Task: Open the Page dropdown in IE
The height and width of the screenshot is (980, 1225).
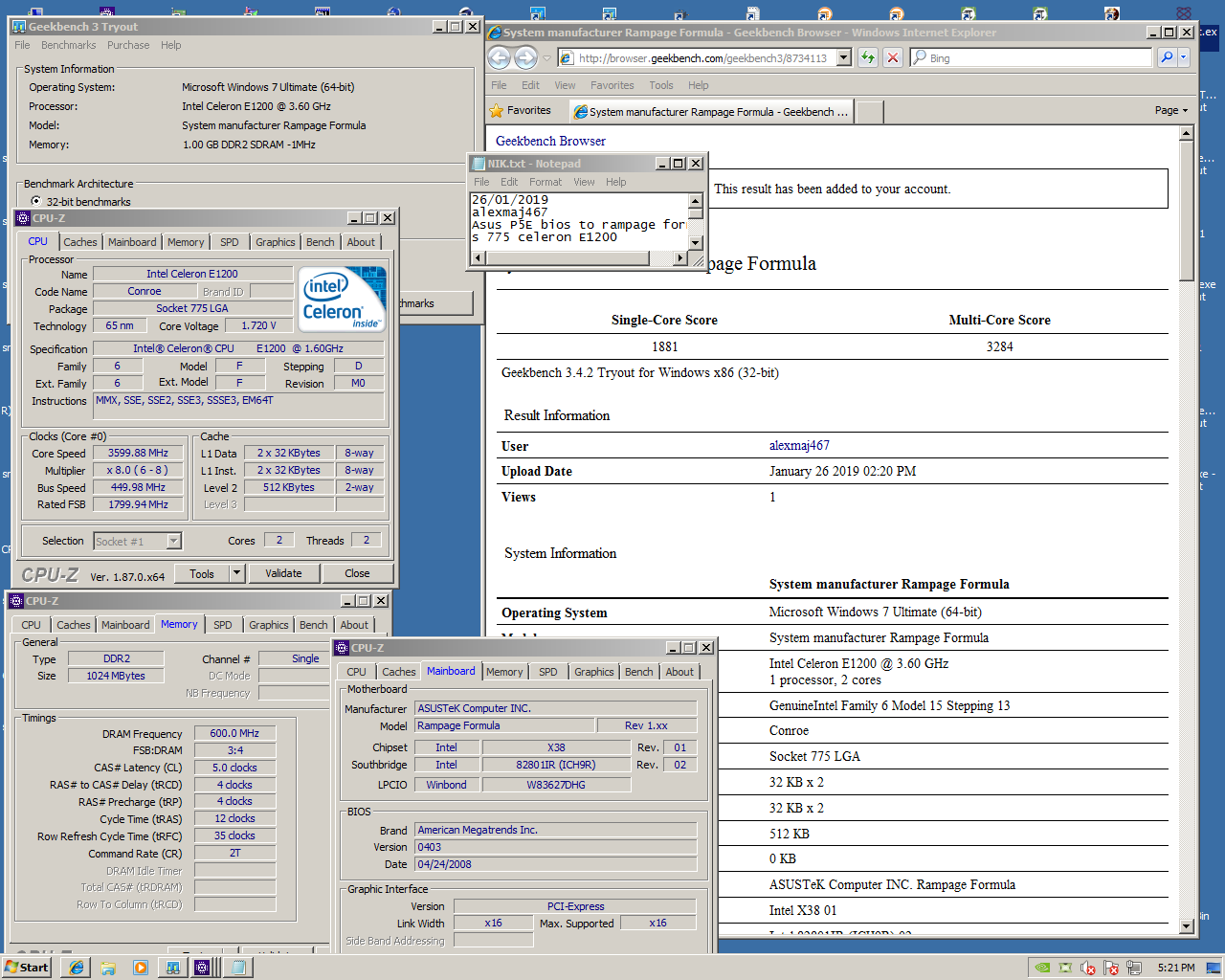Action: (1170, 111)
